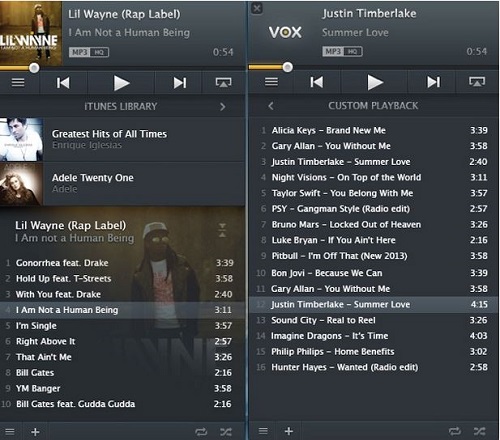Open the Custom Playback header
The width and height of the screenshot is (500, 440).
click(373, 106)
